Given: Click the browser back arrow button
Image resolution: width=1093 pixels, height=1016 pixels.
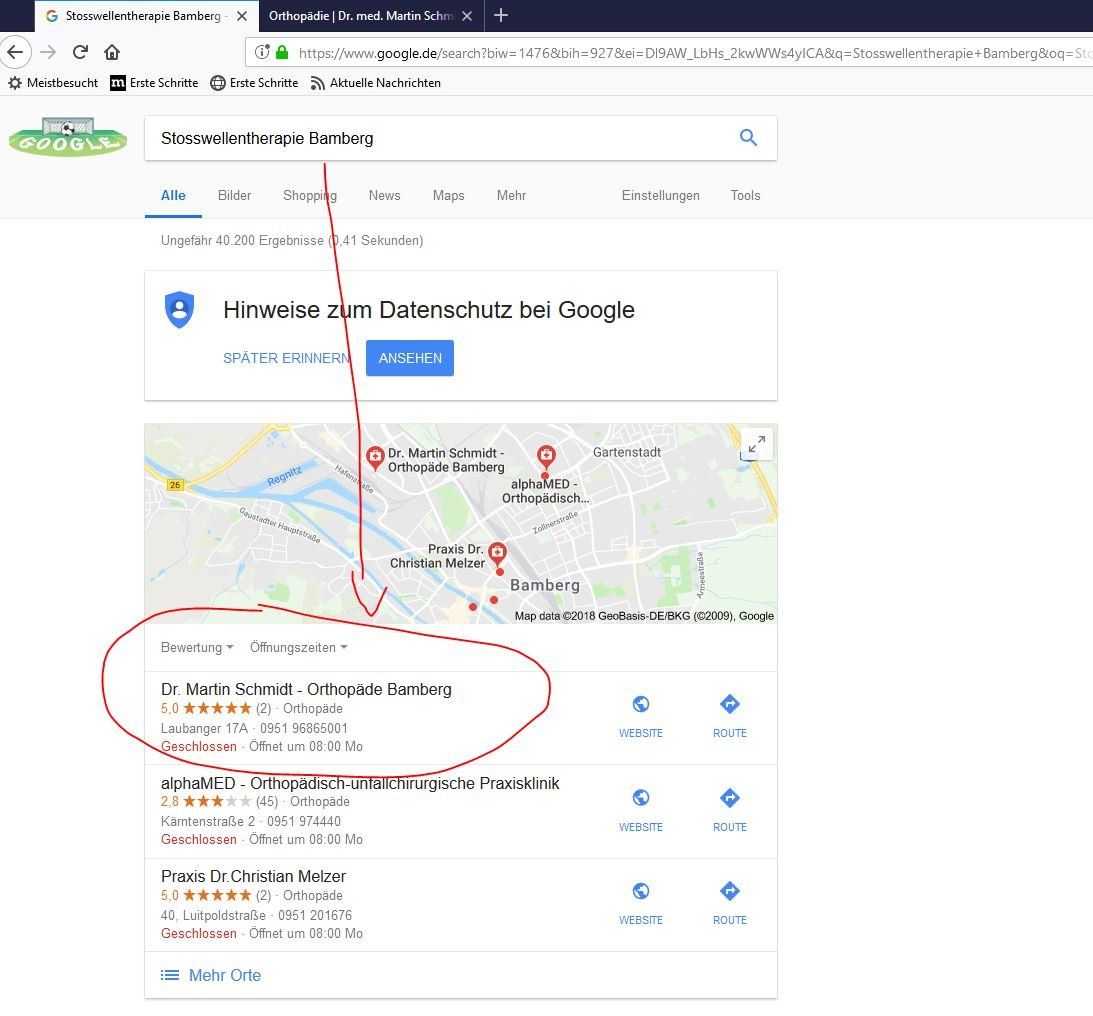Looking at the screenshot, I should point(15,52).
